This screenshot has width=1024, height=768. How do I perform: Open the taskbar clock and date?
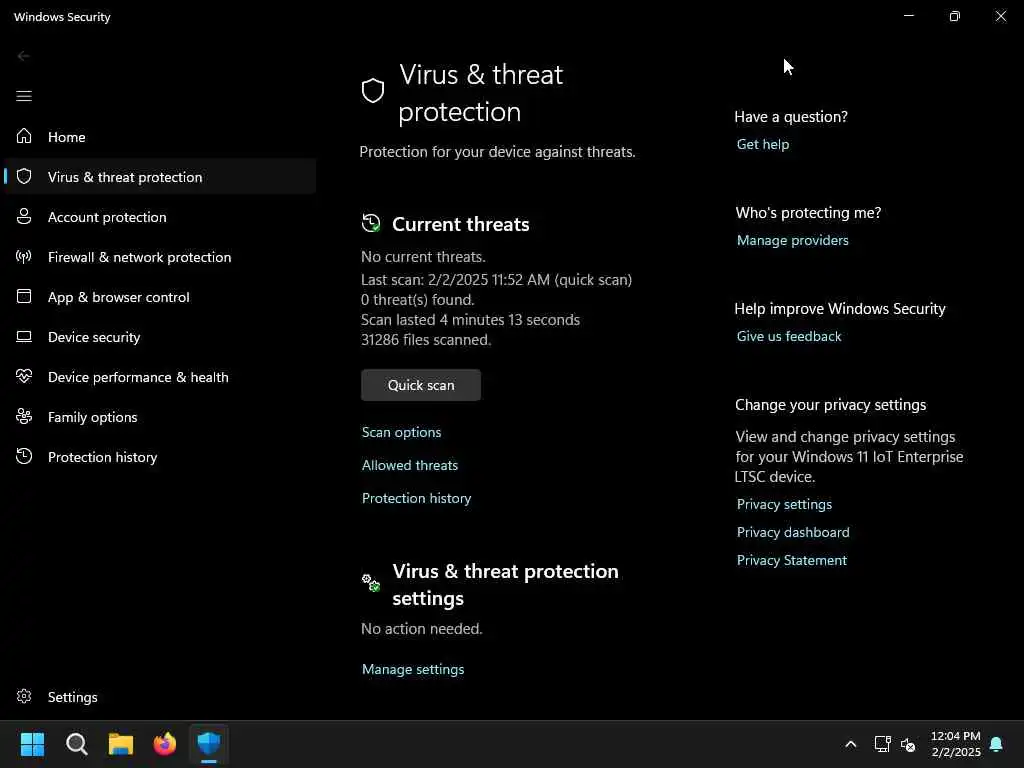(x=955, y=744)
